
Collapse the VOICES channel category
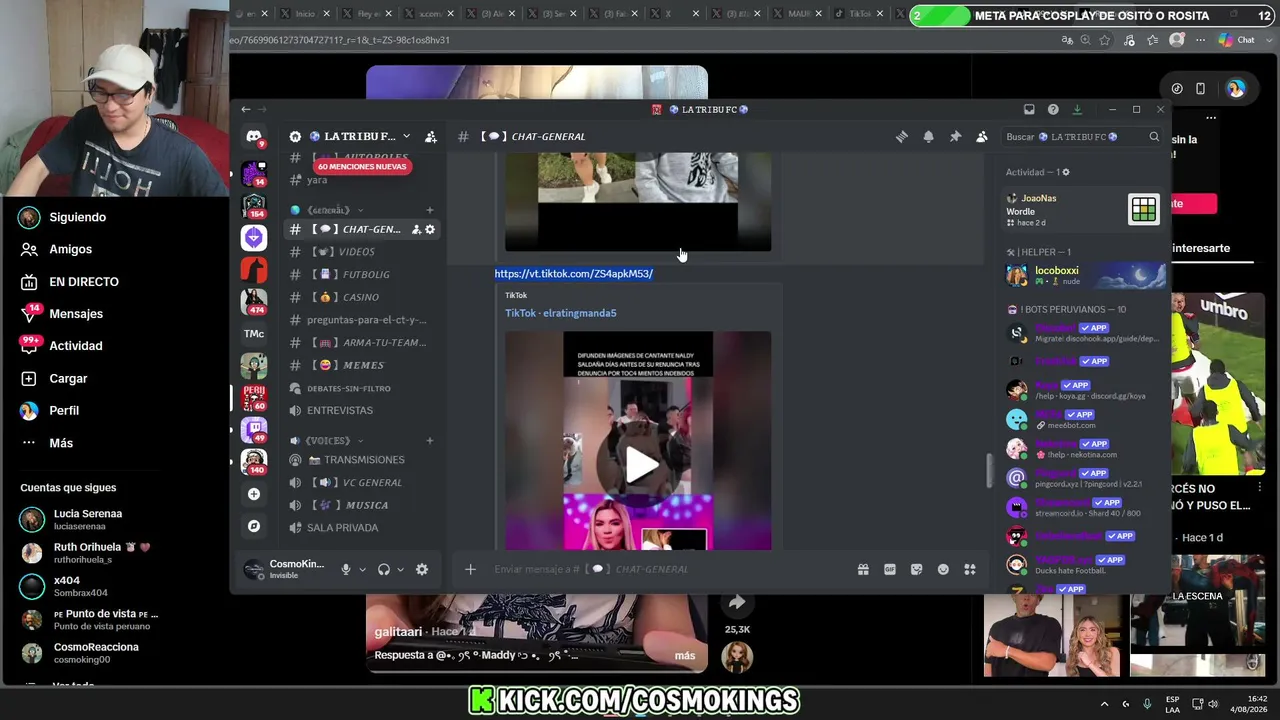coord(336,441)
